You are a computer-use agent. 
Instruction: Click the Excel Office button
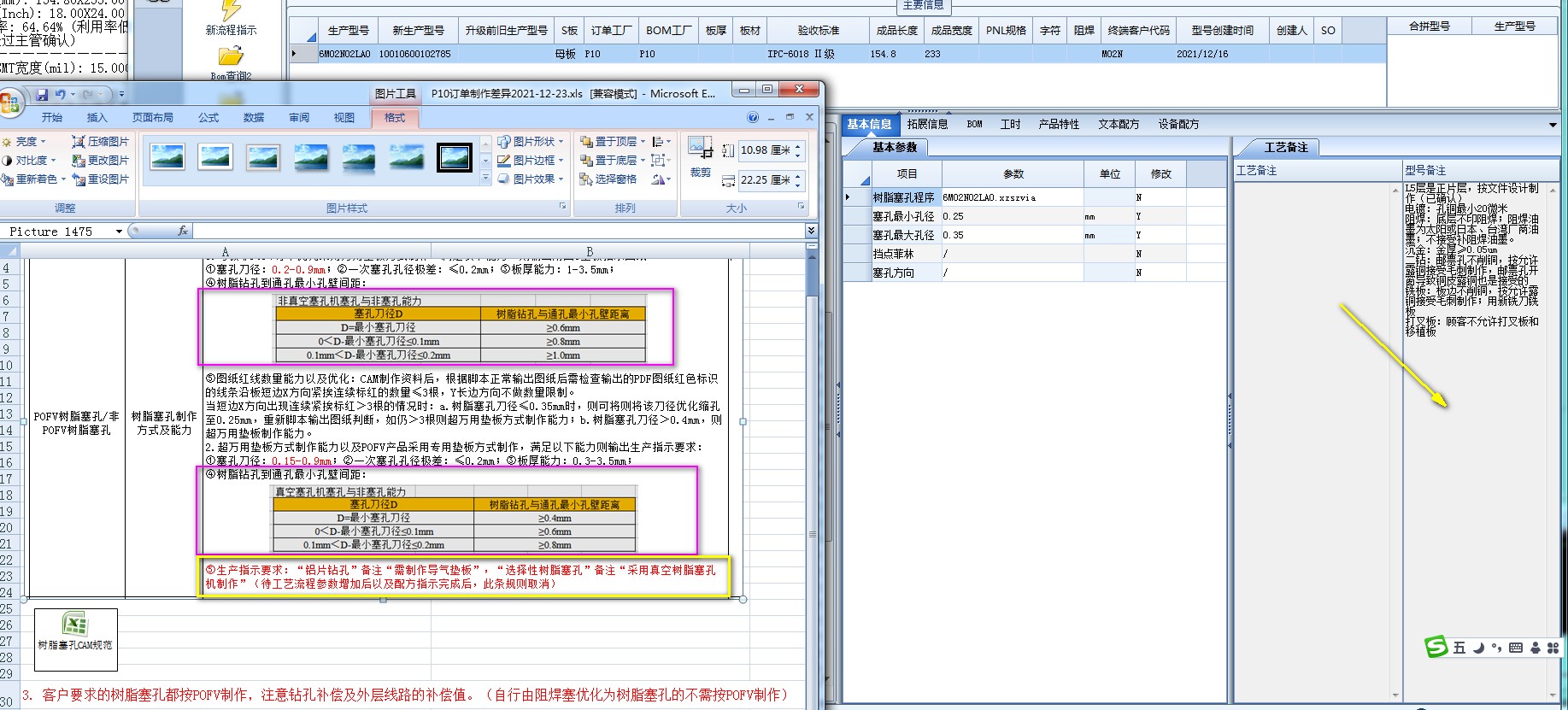9,103
